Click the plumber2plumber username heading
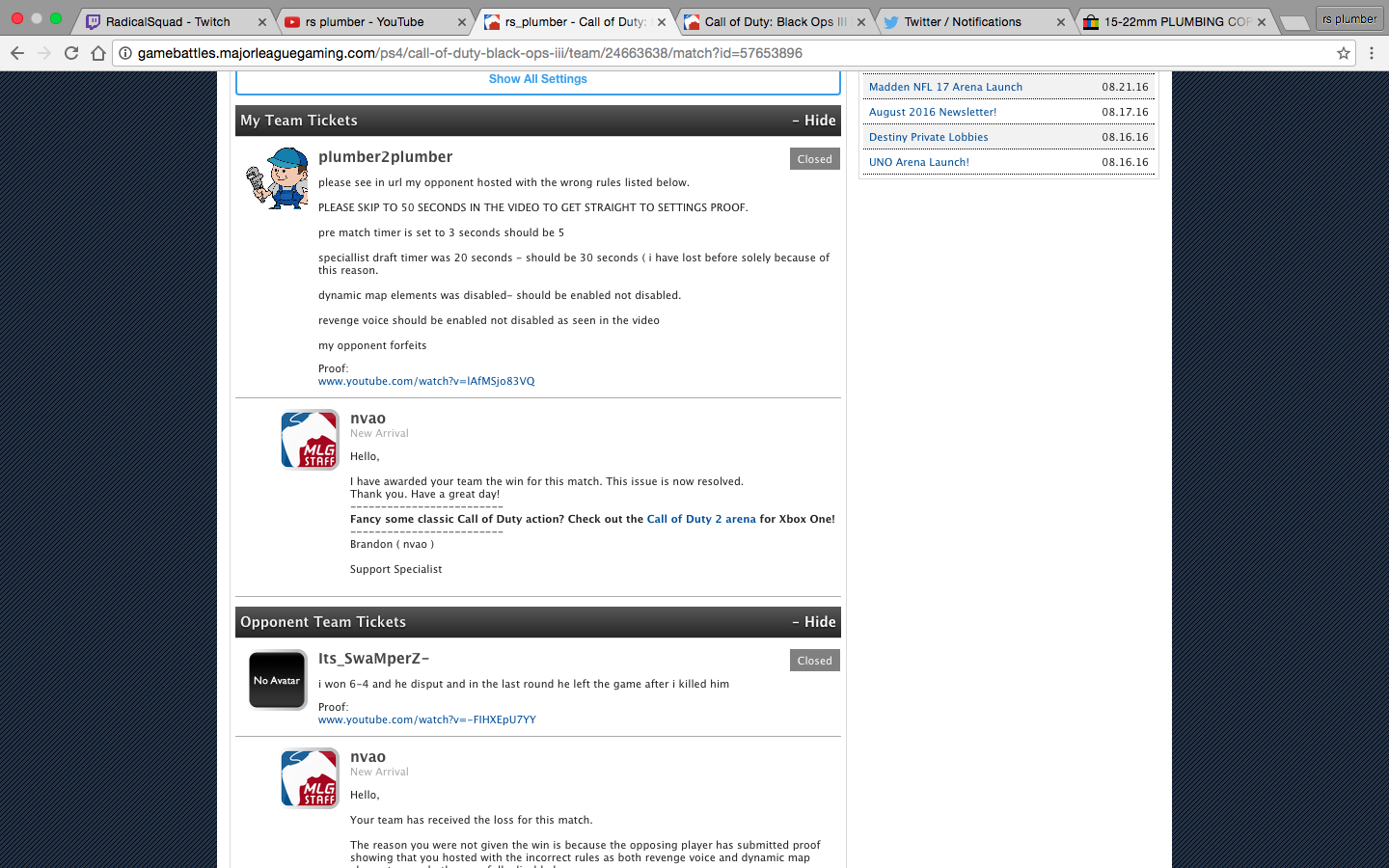Image resolution: width=1389 pixels, height=868 pixels. click(x=385, y=157)
